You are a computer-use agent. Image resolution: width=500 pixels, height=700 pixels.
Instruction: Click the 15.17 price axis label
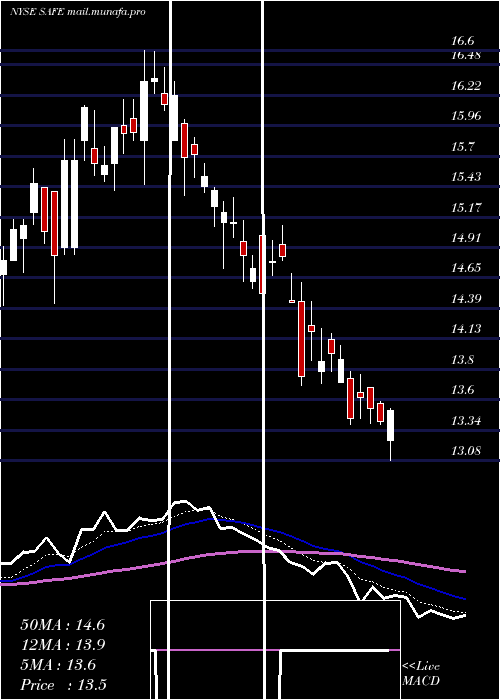pyautogui.click(x=466, y=208)
